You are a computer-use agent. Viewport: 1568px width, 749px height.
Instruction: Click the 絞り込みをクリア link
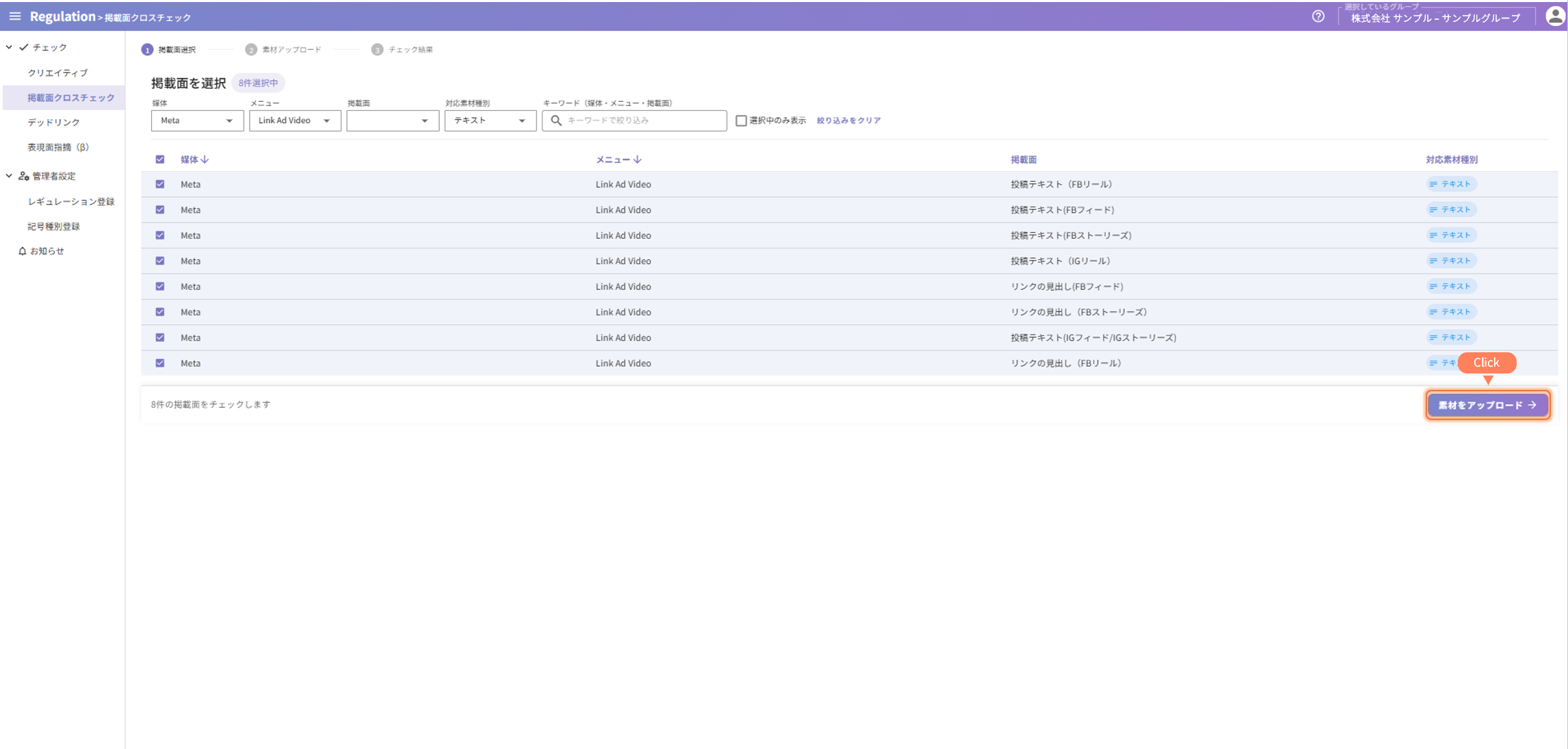click(848, 120)
